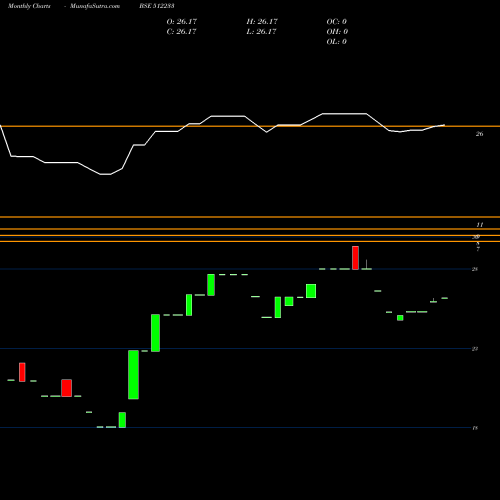500x500 pixels.
Task: Click the "Monthly Charts" title text
Action: pos(29,6)
